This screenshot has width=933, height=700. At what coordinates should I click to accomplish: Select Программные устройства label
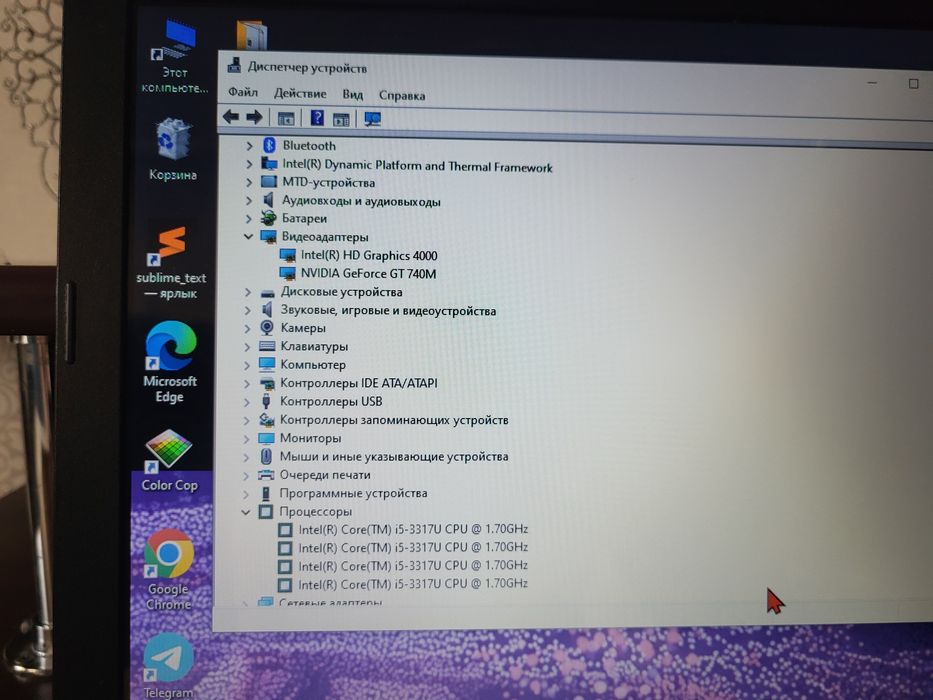pos(353,493)
